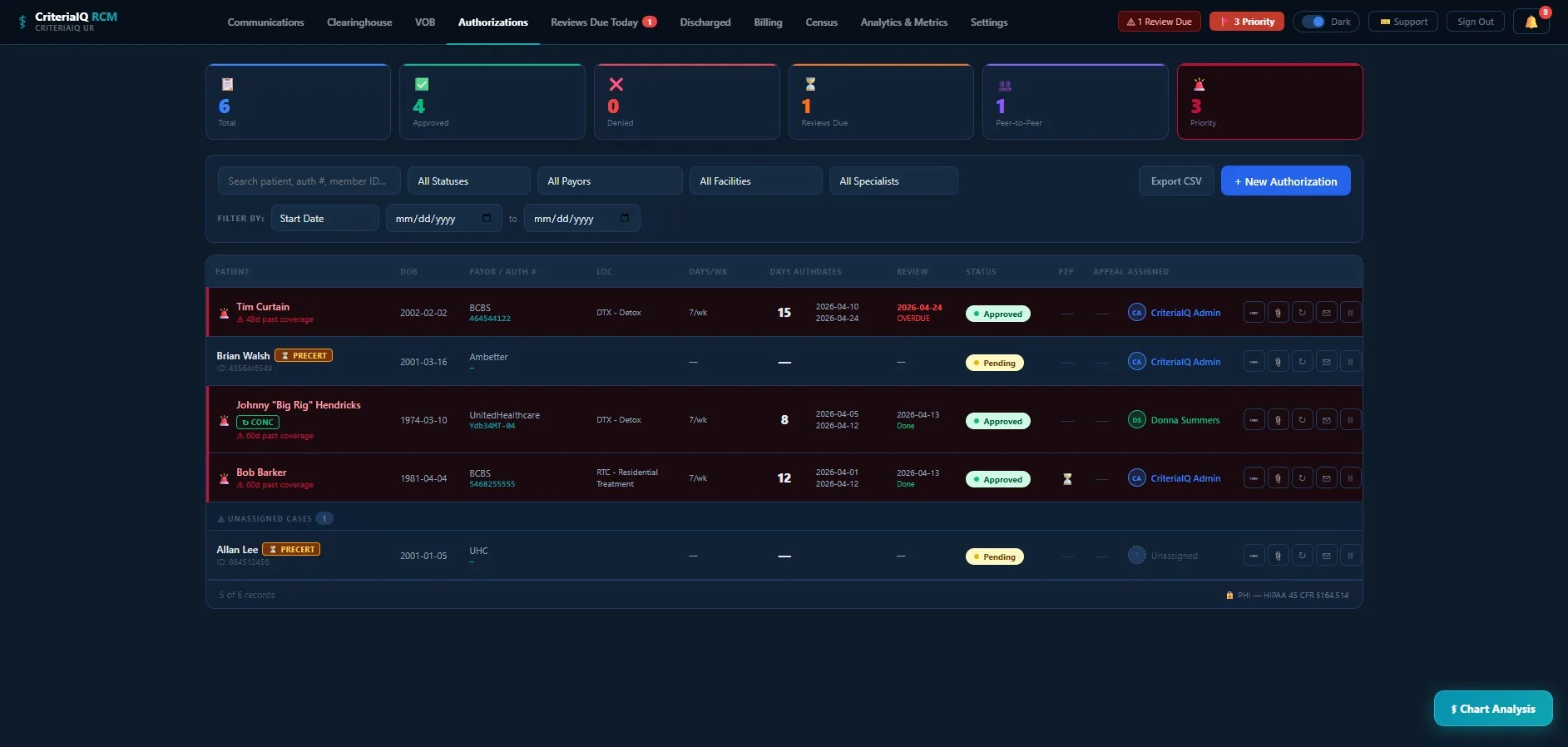Select the Approved stat card

coord(492,101)
